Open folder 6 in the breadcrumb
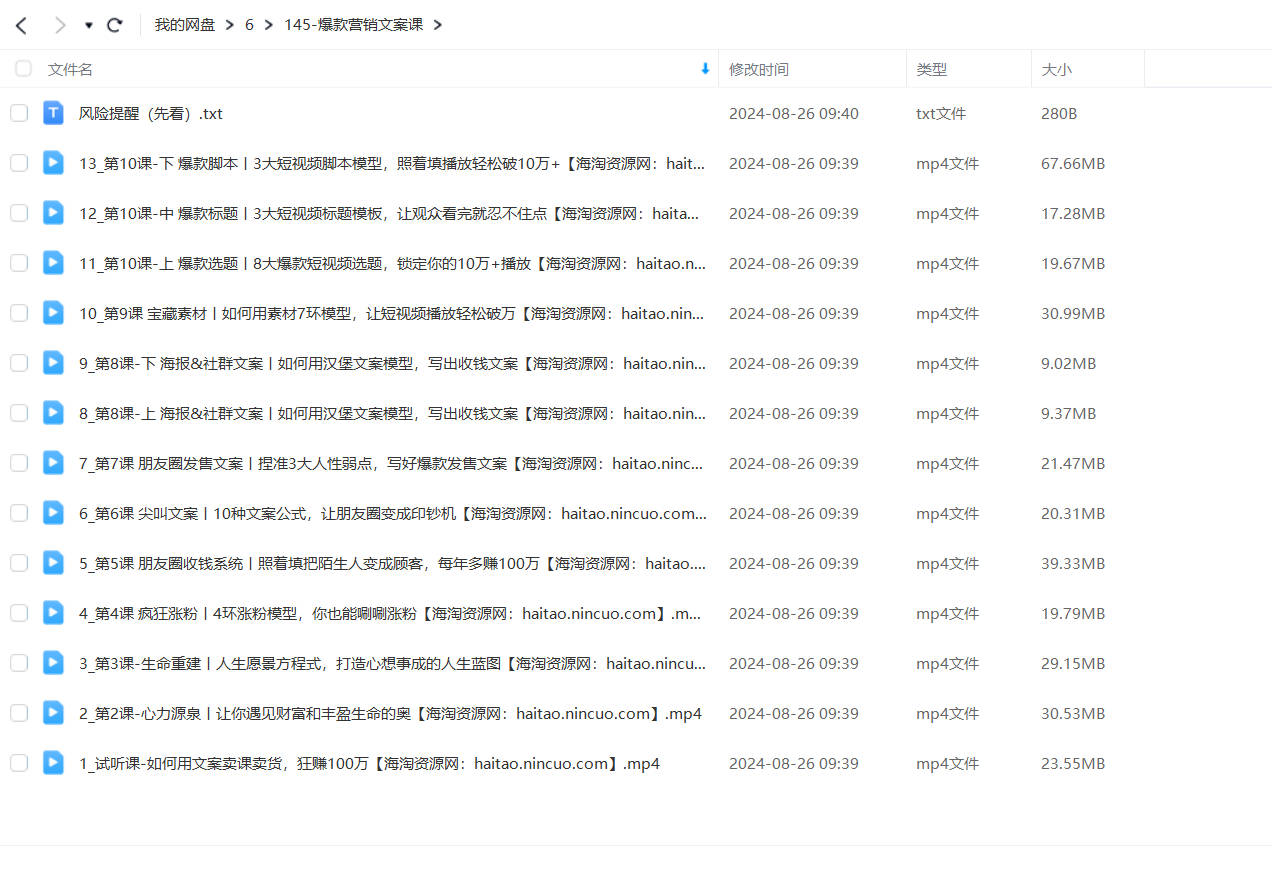1272x870 pixels. tap(249, 25)
